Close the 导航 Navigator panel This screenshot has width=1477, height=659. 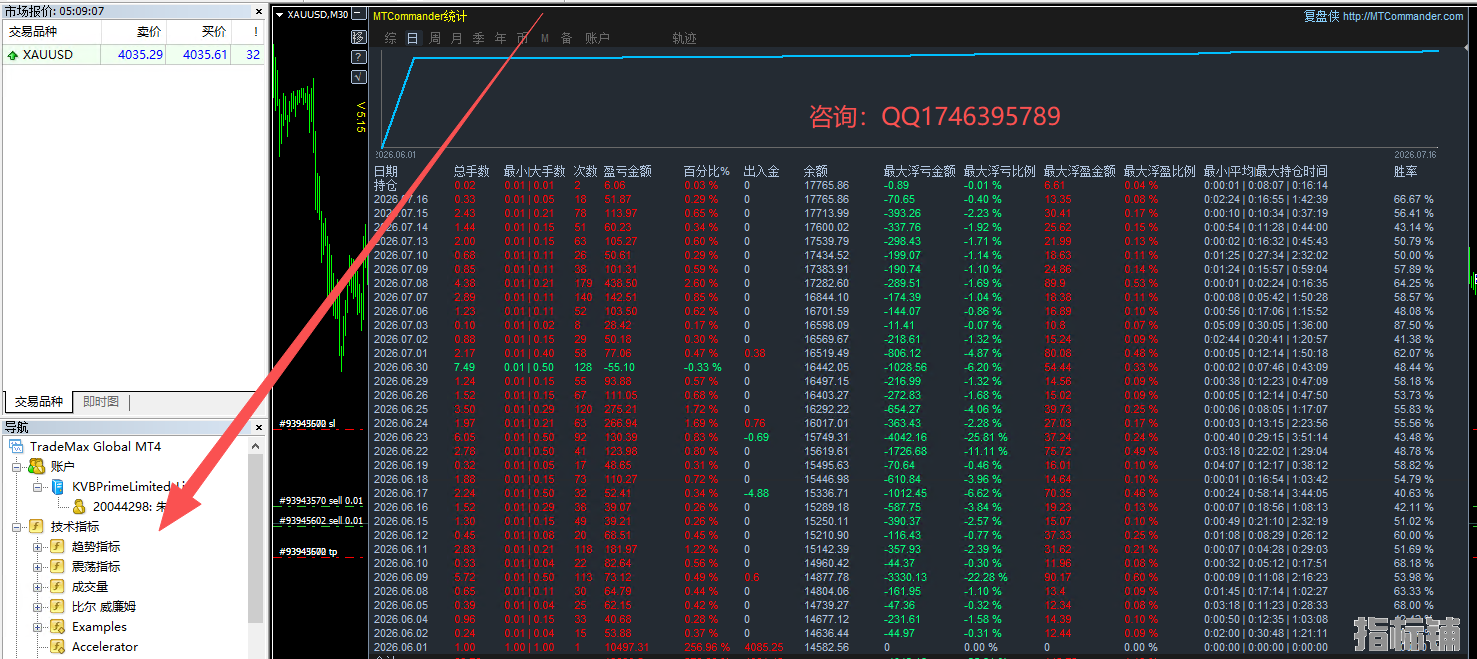[260, 427]
